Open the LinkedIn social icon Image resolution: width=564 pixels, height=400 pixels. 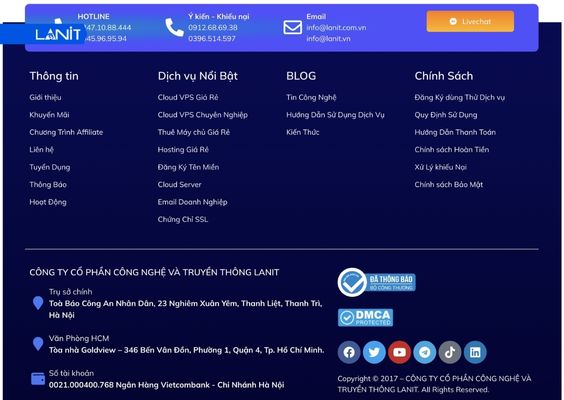[x=475, y=352]
